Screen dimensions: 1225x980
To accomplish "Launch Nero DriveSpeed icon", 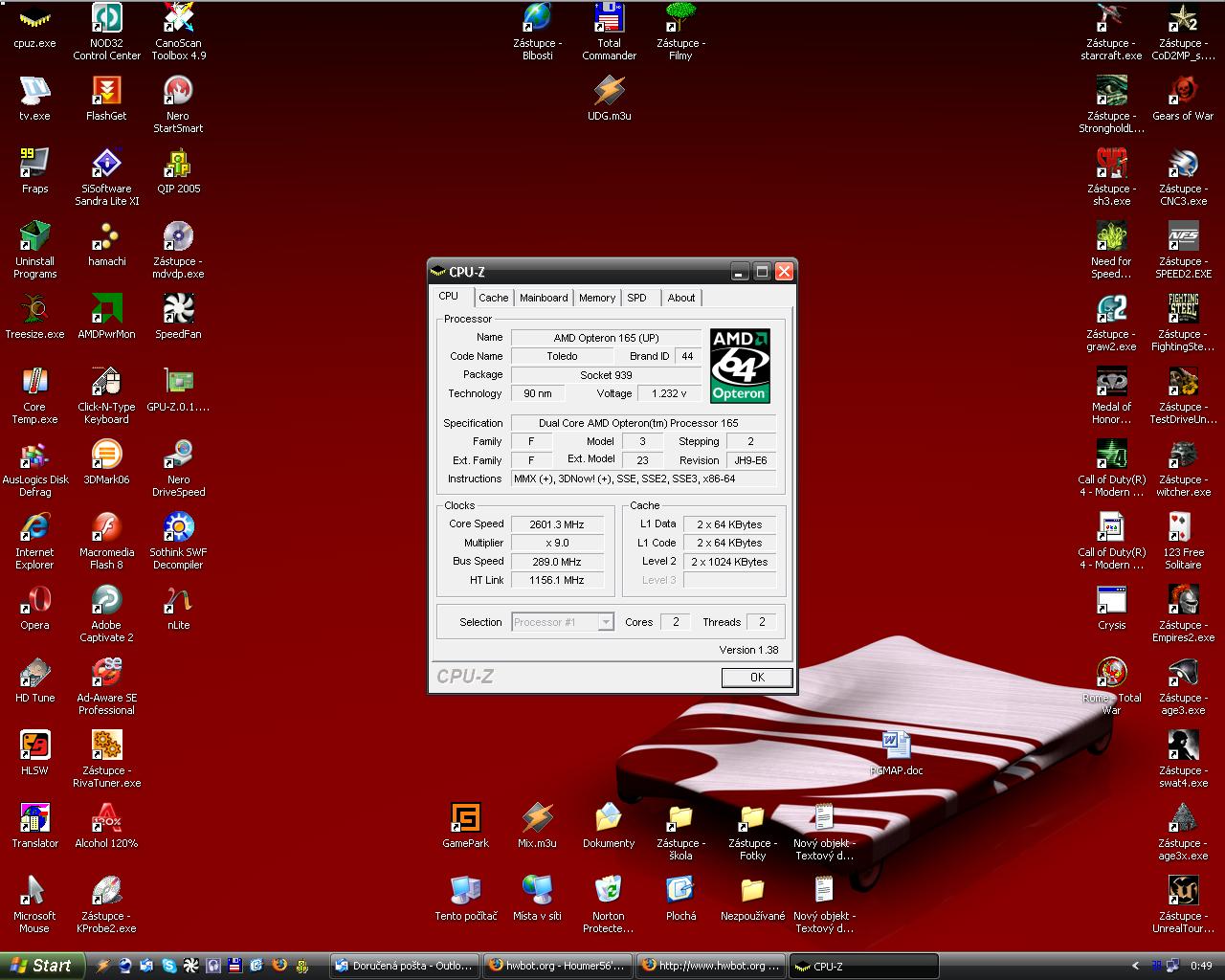I will tap(178, 468).
